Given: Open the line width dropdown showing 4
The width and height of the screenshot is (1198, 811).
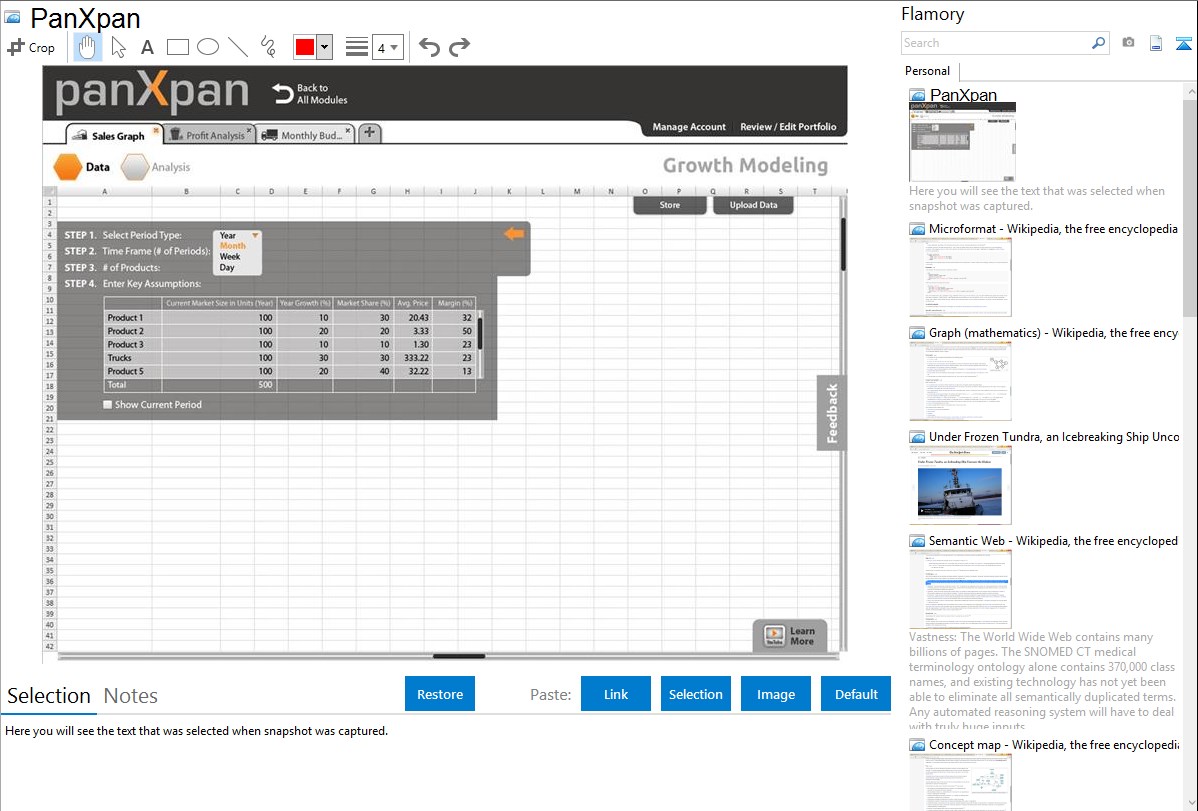Looking at the screenshot, I should (x=387, y=47).
